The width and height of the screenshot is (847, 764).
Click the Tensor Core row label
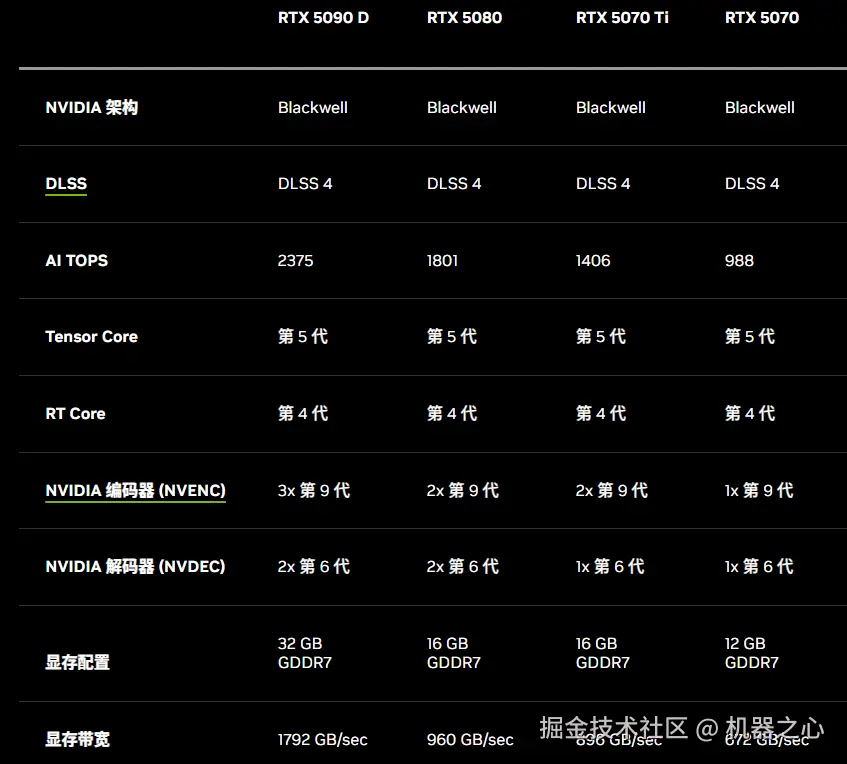pyautogui.click(x=92, y=337)
